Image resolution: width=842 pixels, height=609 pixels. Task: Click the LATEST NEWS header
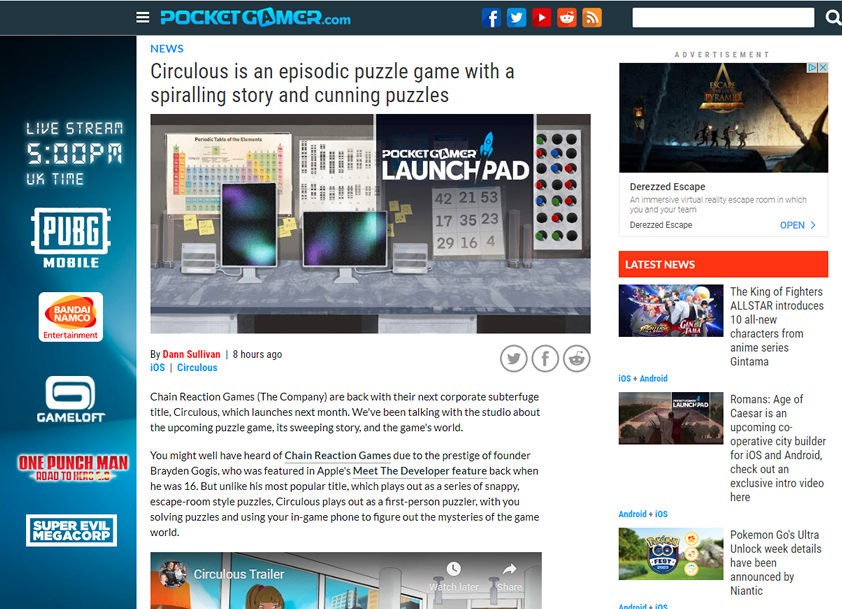(723, 264)
